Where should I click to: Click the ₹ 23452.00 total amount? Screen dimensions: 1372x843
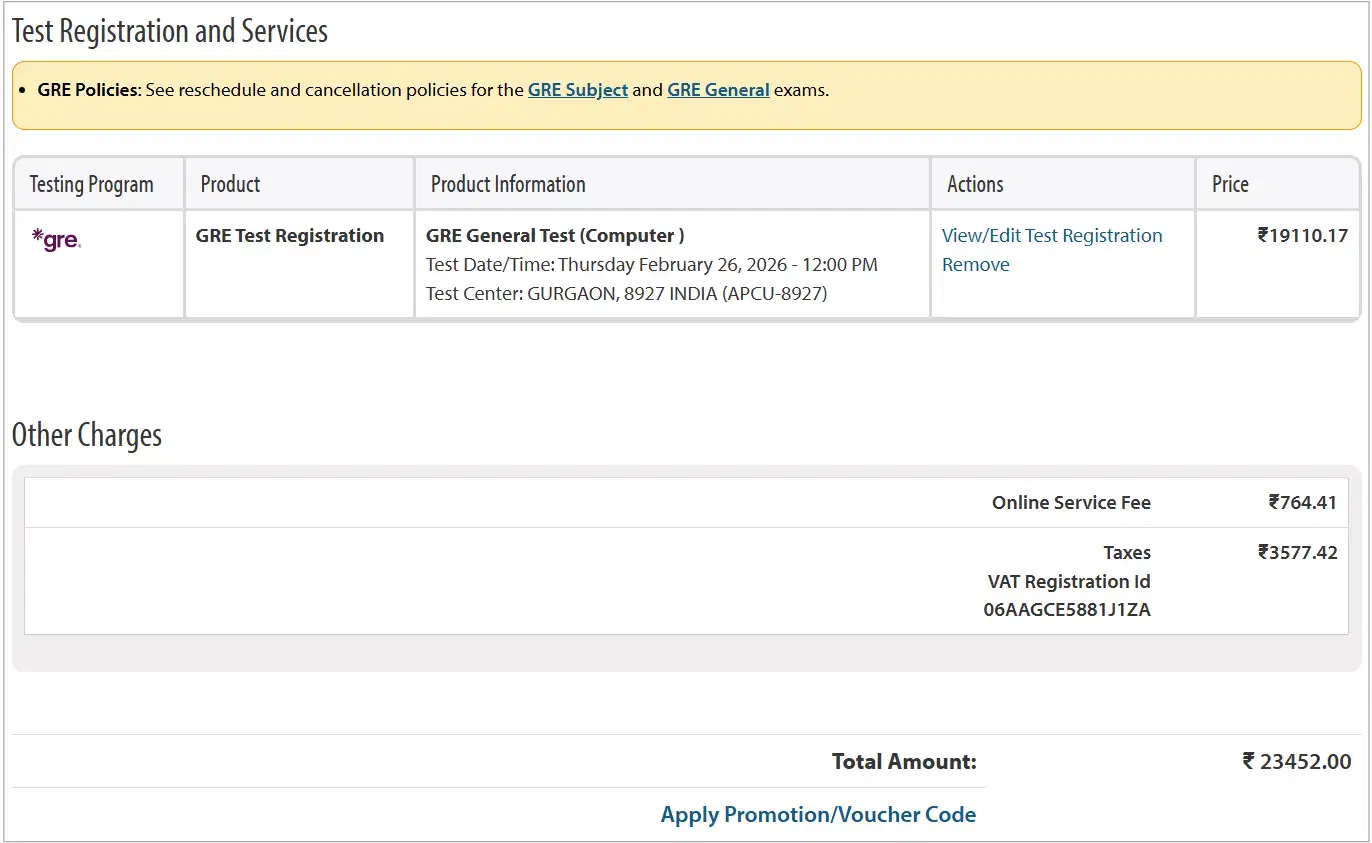[x=1297, y=762]
